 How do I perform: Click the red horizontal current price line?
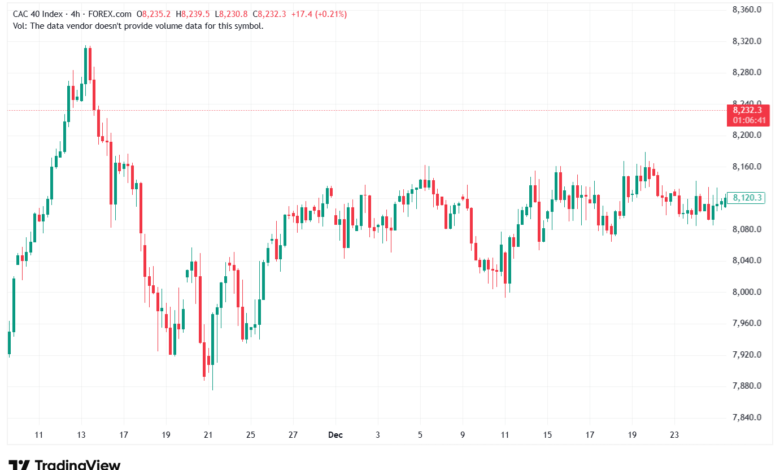[400, 110]
